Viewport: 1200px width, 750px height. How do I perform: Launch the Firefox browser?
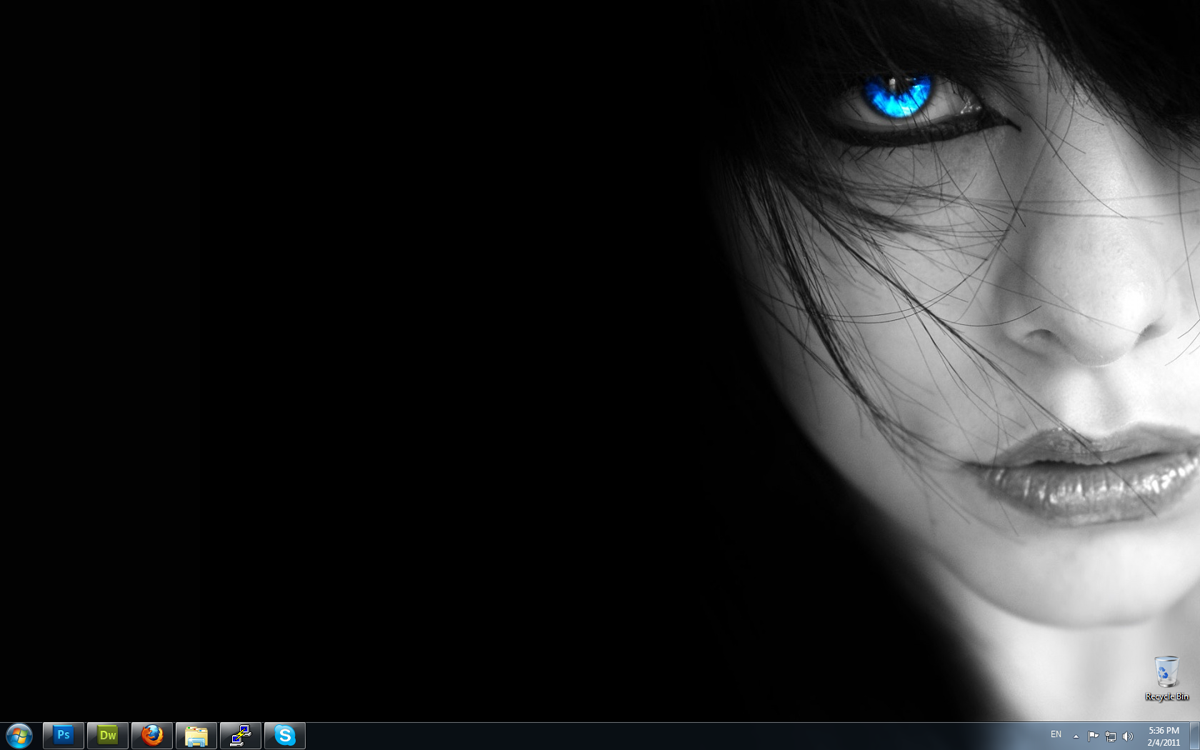point(152,736)
